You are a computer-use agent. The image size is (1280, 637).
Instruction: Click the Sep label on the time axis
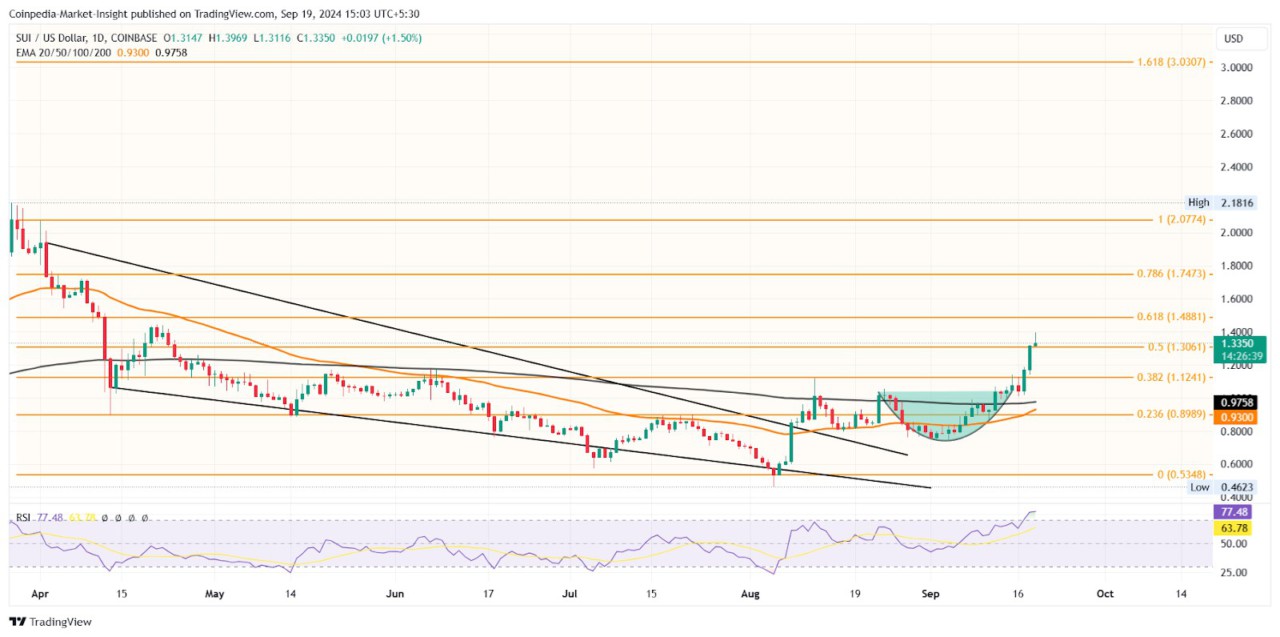(930, 593)
